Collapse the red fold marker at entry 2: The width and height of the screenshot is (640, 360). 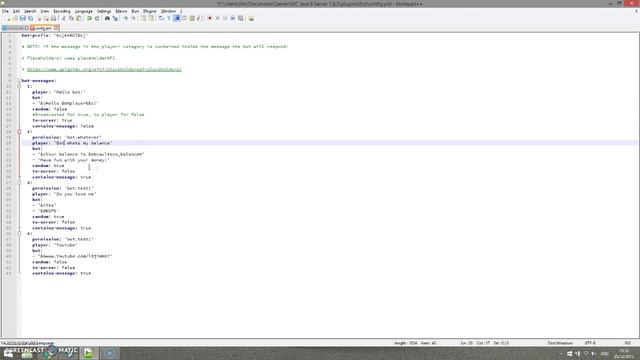point(19,131)
